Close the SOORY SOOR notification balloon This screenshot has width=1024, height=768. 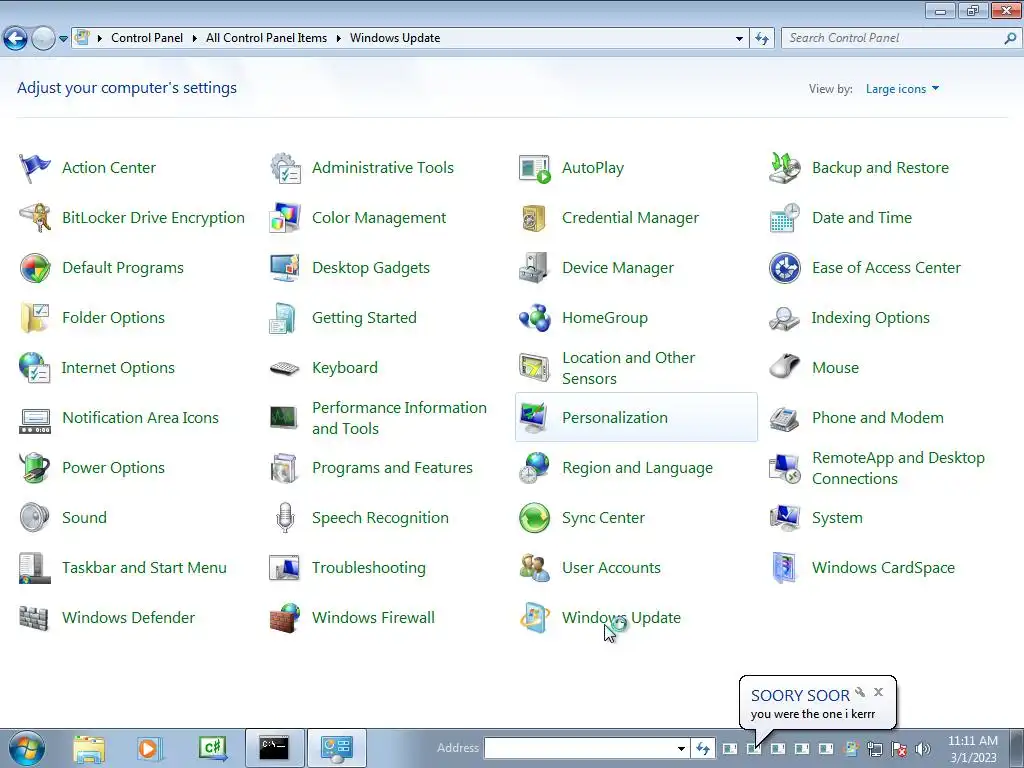[878, 692]
